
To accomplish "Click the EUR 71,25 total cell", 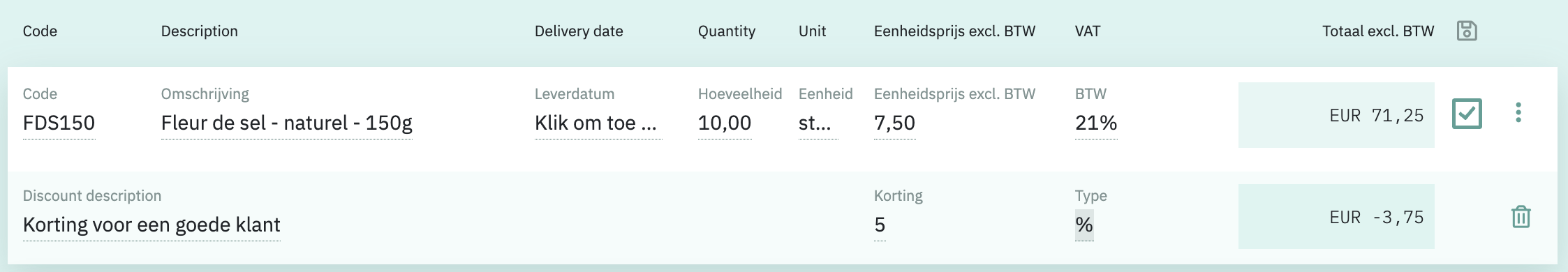I will pos(1336,115).
